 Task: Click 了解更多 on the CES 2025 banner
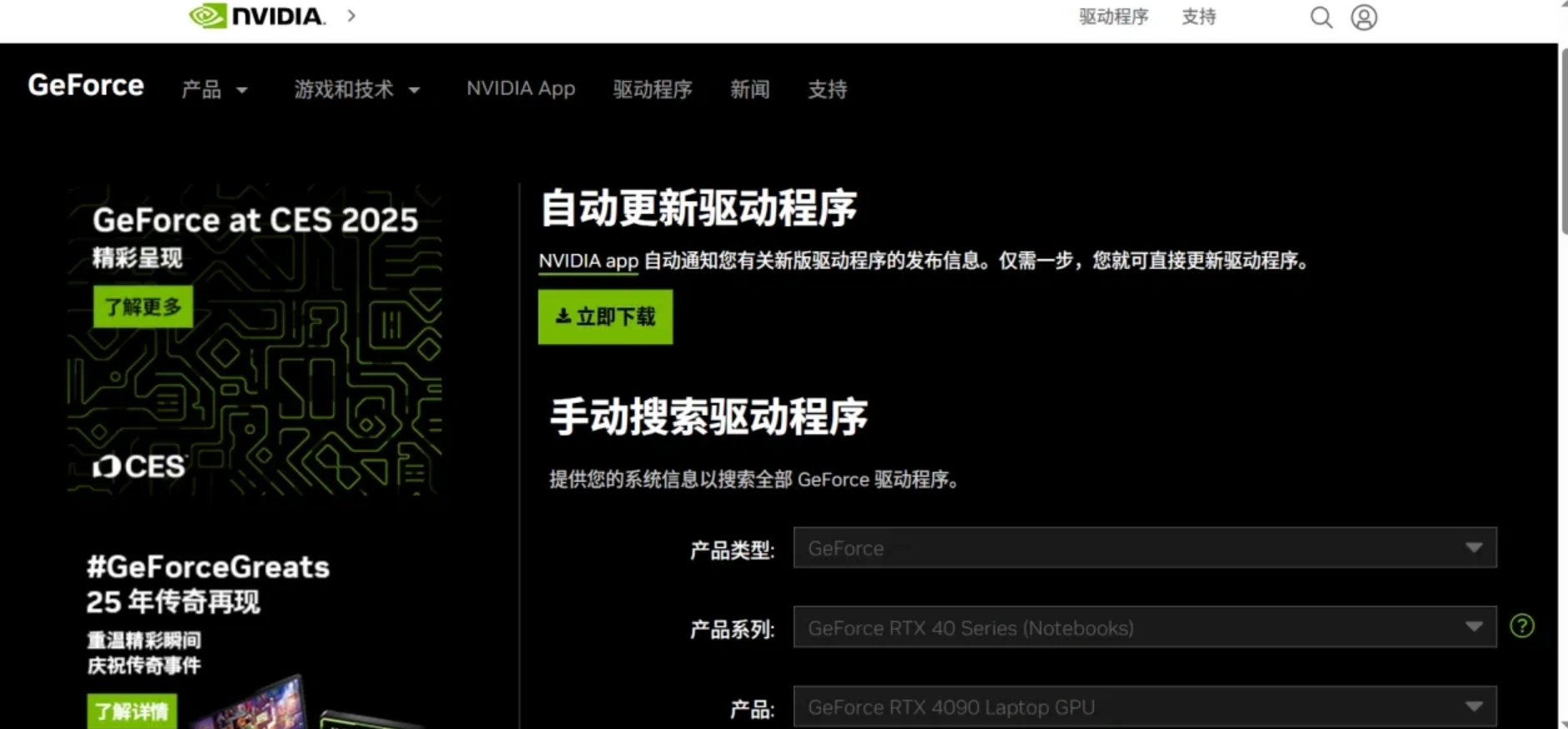[143, 306]
